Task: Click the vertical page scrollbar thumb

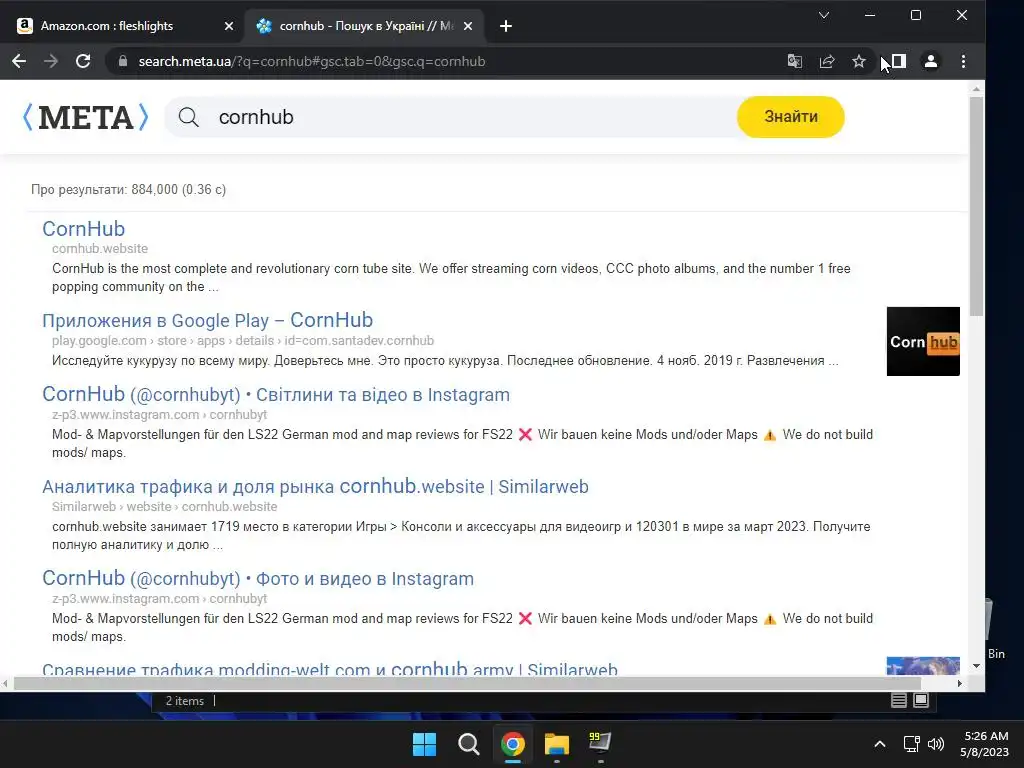Action: (976, 206)
